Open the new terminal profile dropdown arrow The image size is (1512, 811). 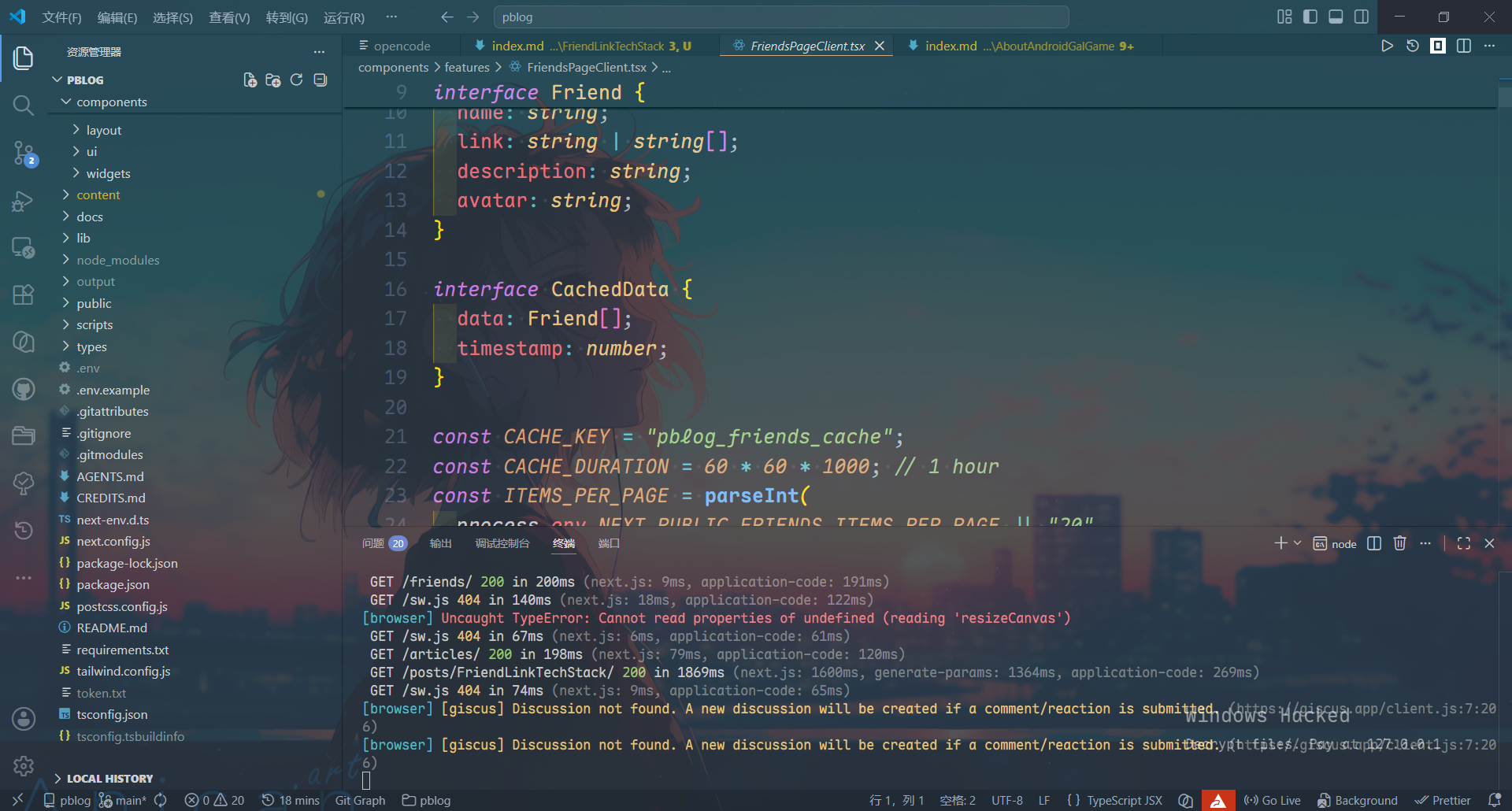tap(1297, 543)
